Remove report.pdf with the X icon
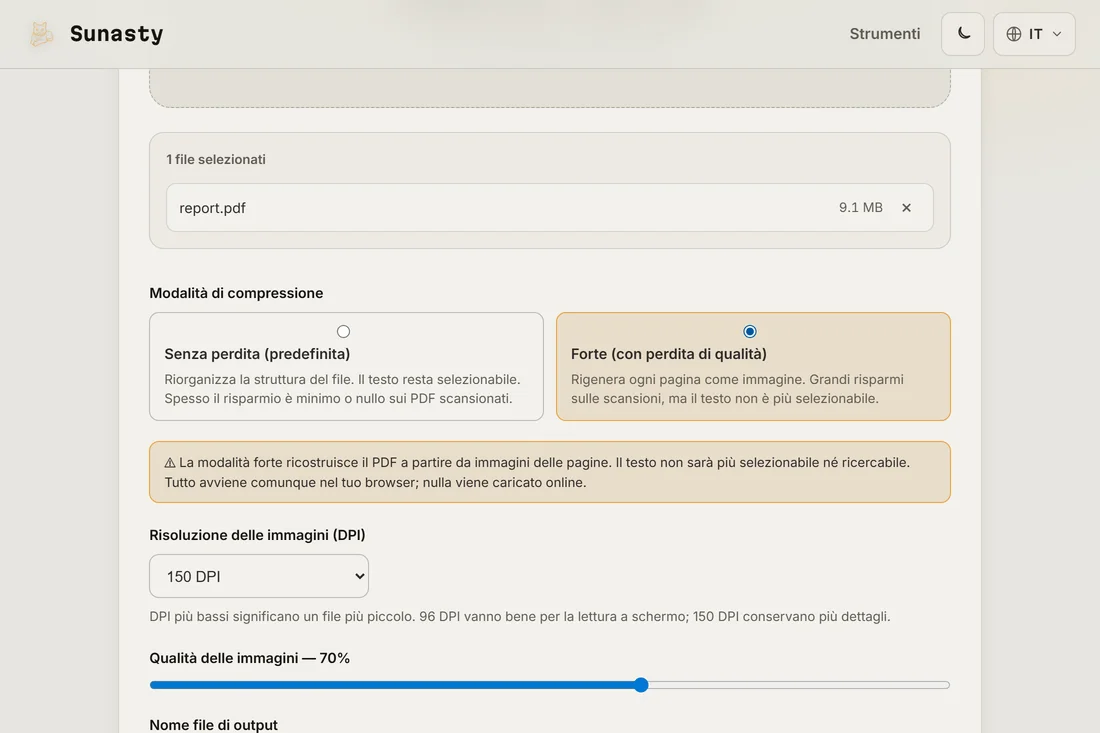Viewport: 1100px width, 733px height. [906, 208]
